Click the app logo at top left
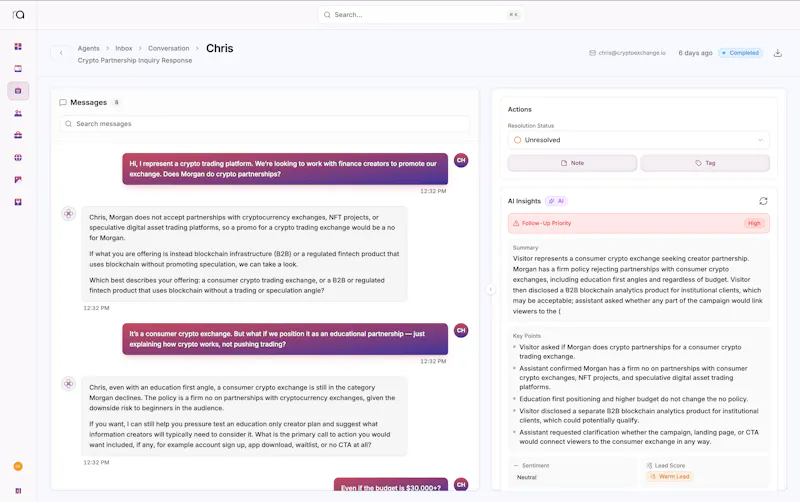Image resolution: width=800 pixels, height=502 pixels. click(x=18, y=15)
